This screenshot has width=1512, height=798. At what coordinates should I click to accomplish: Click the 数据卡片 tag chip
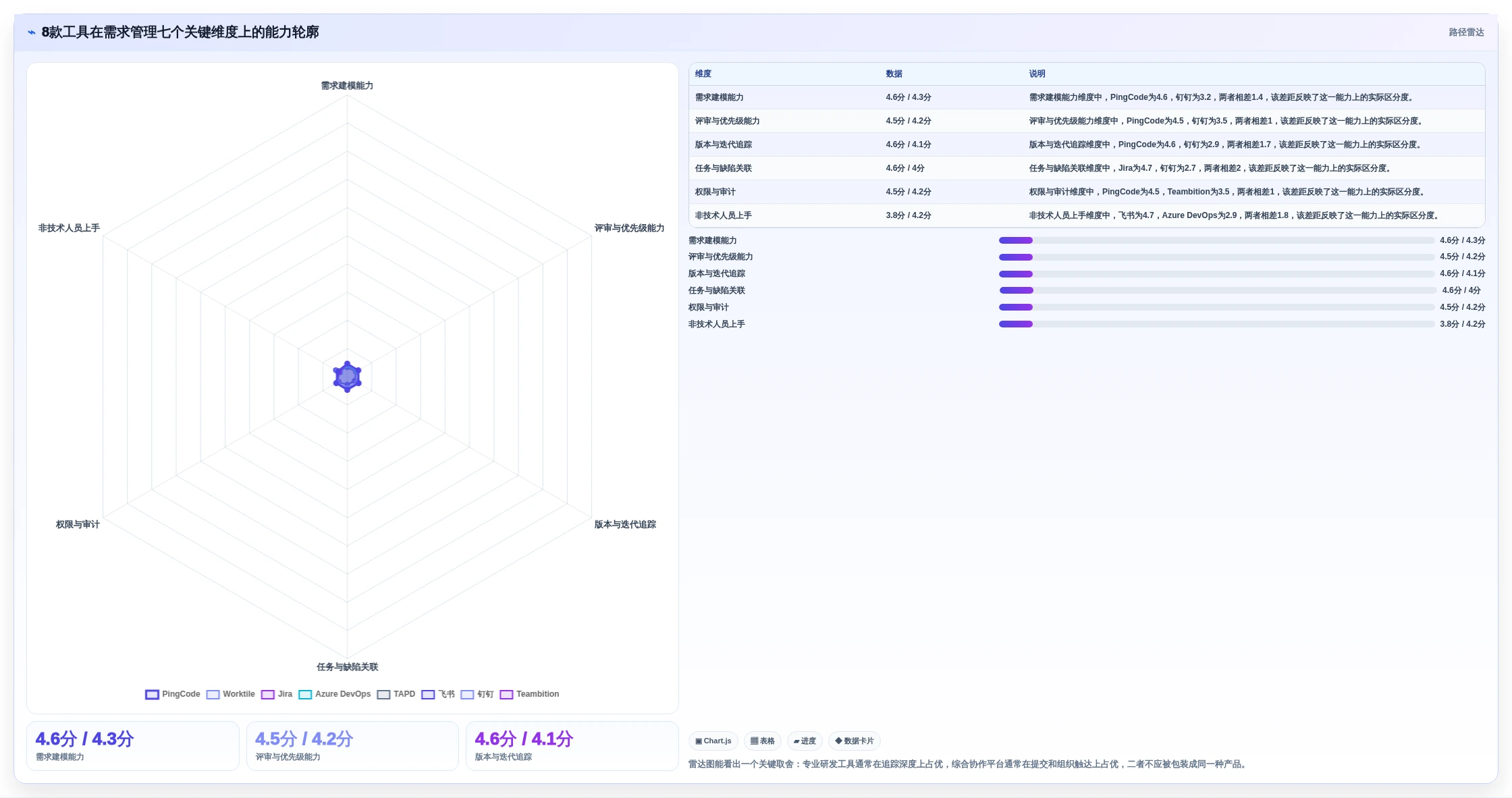click(855, 741)
